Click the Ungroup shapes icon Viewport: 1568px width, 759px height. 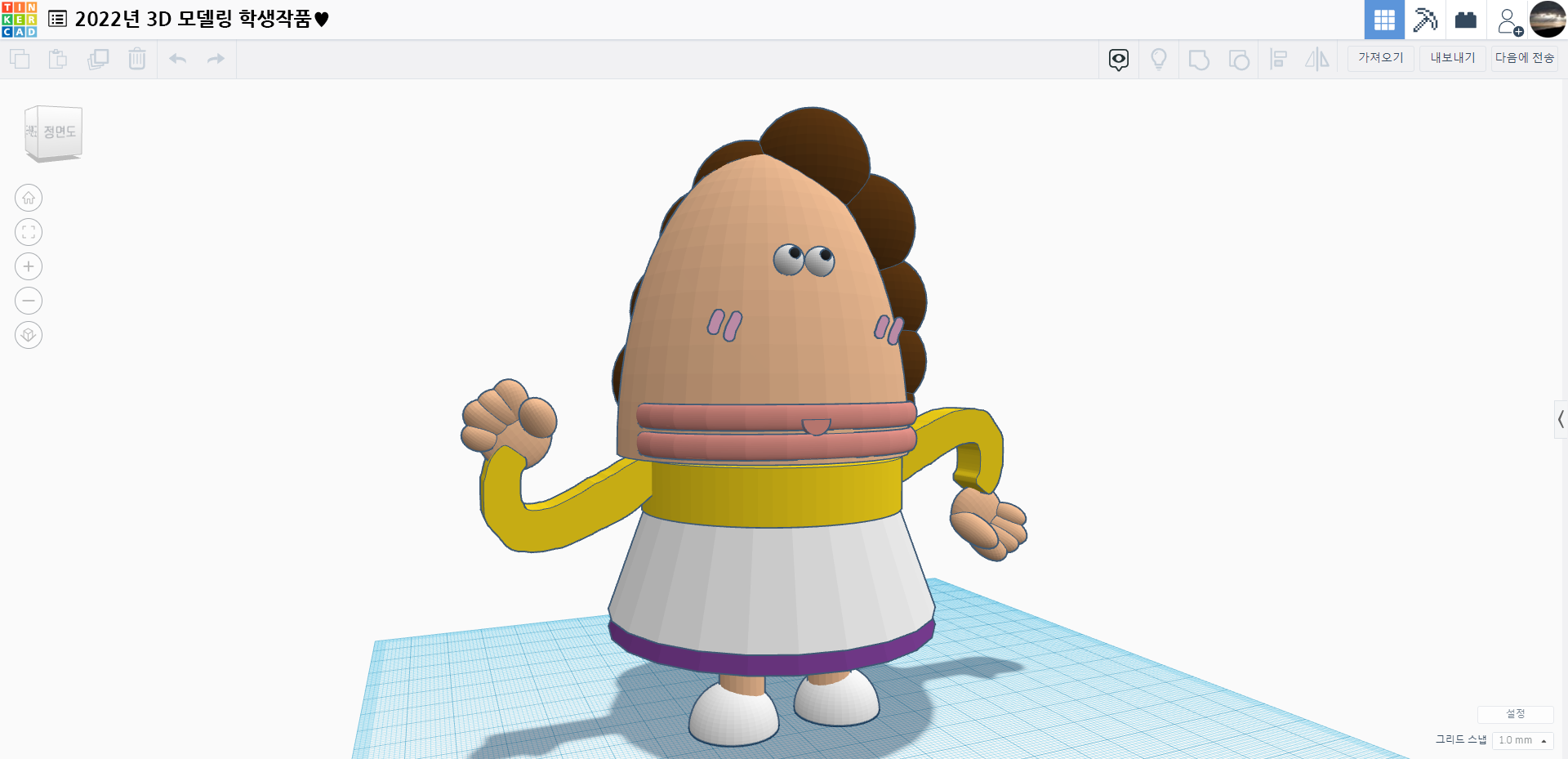[1239, 60]
